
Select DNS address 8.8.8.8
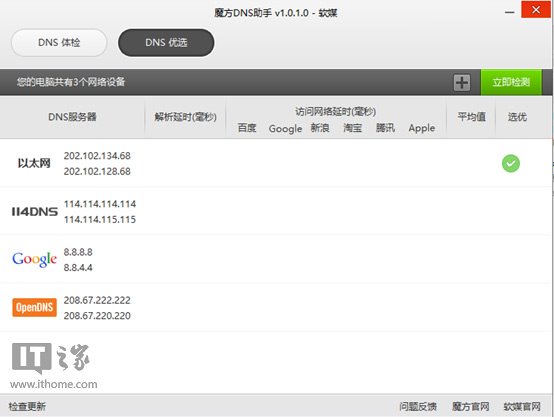tap(78, 252)
